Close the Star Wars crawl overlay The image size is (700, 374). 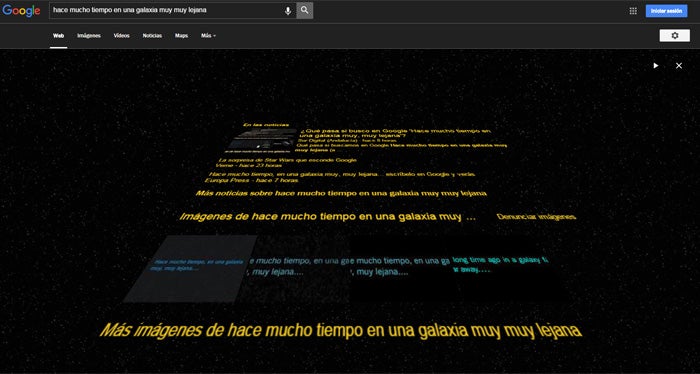[679, 66]
